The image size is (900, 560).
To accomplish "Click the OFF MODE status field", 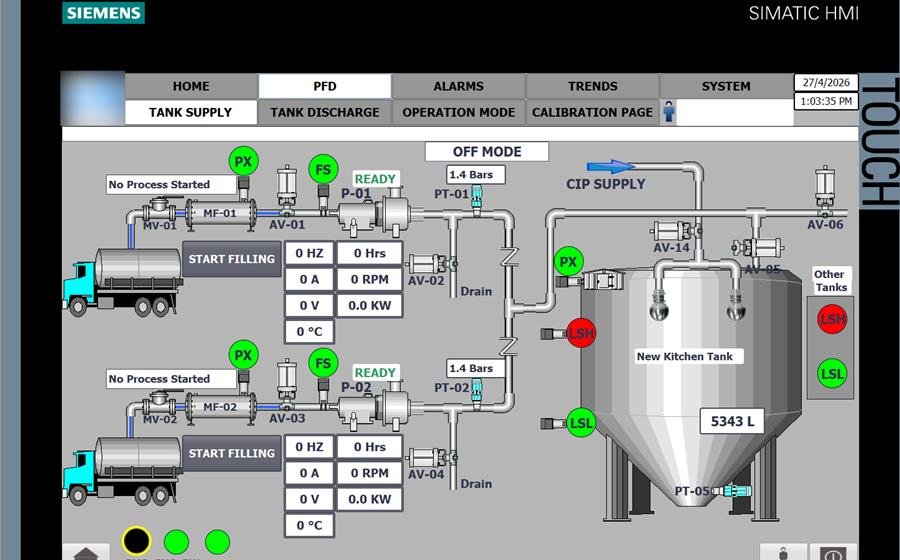I will [487, 152].
